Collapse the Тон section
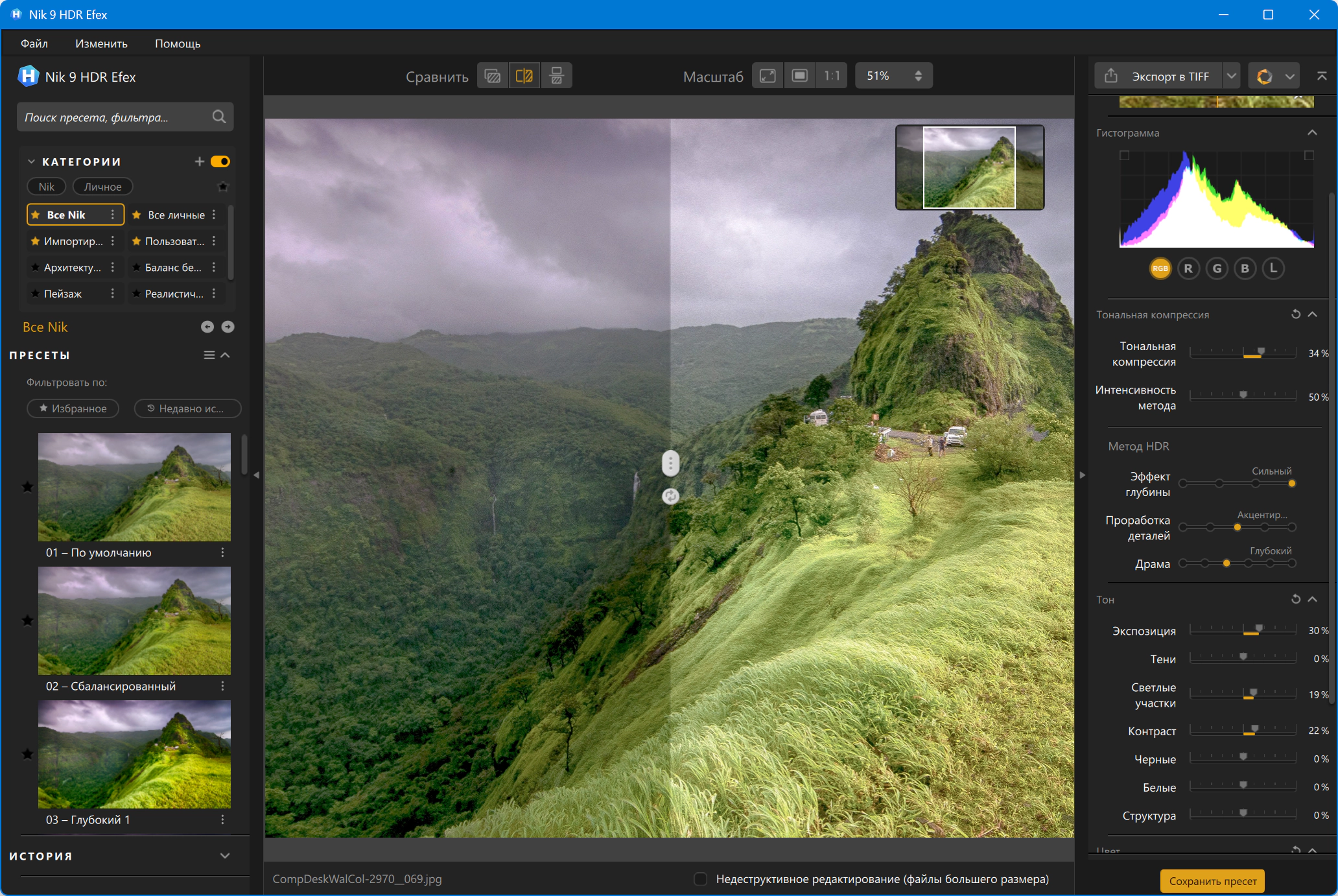The height and width of the screenshot is (896, 1338). [1313, 599]
